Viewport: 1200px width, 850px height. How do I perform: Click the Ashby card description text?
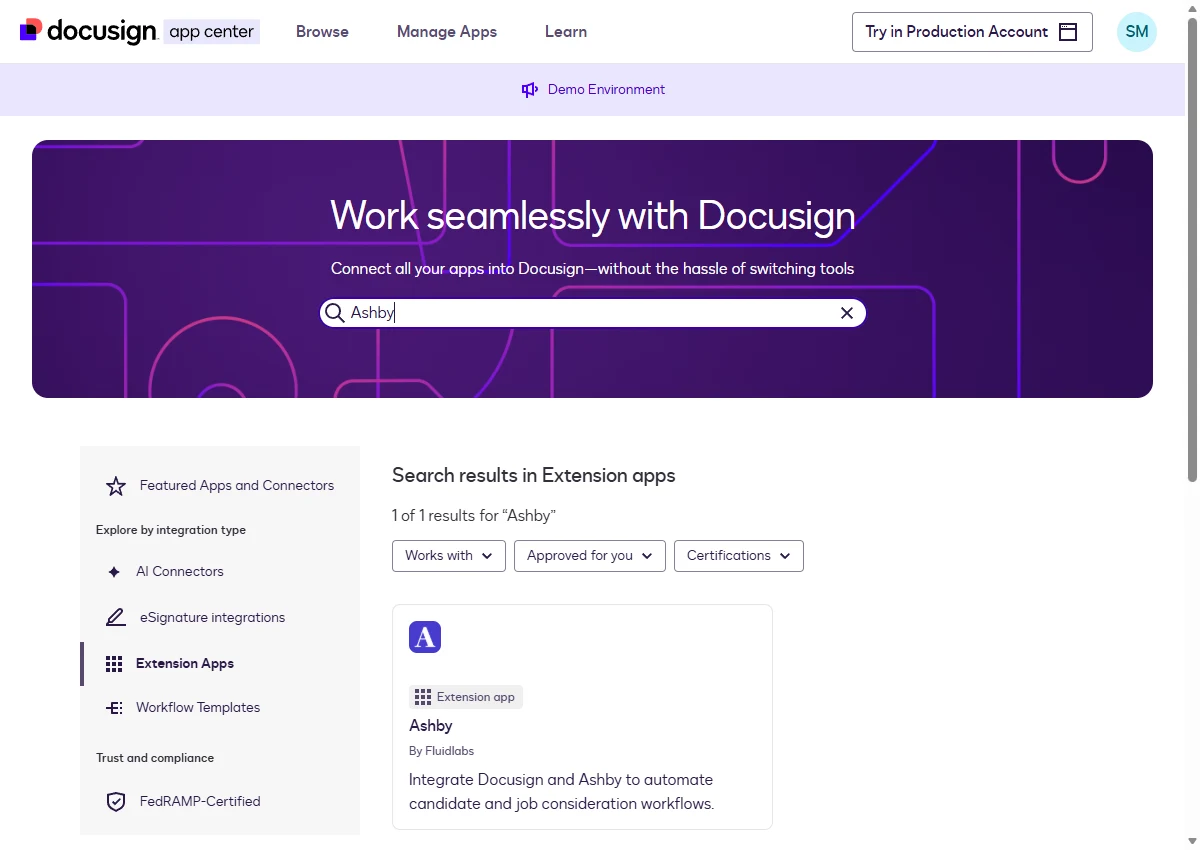tap(562, 792)
